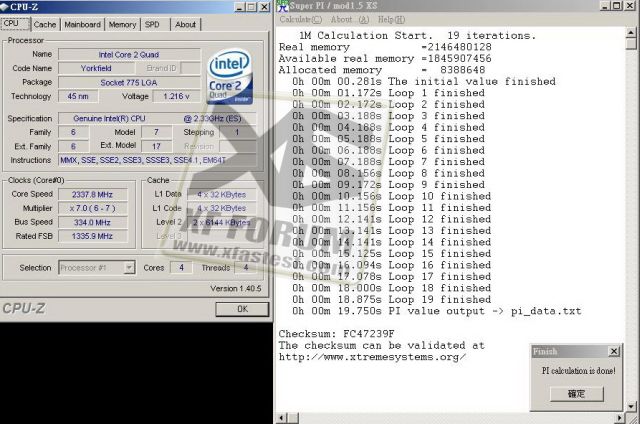640x424 pixels.
Task: Go to the SPD tab
Action: [x=152, y=24]
